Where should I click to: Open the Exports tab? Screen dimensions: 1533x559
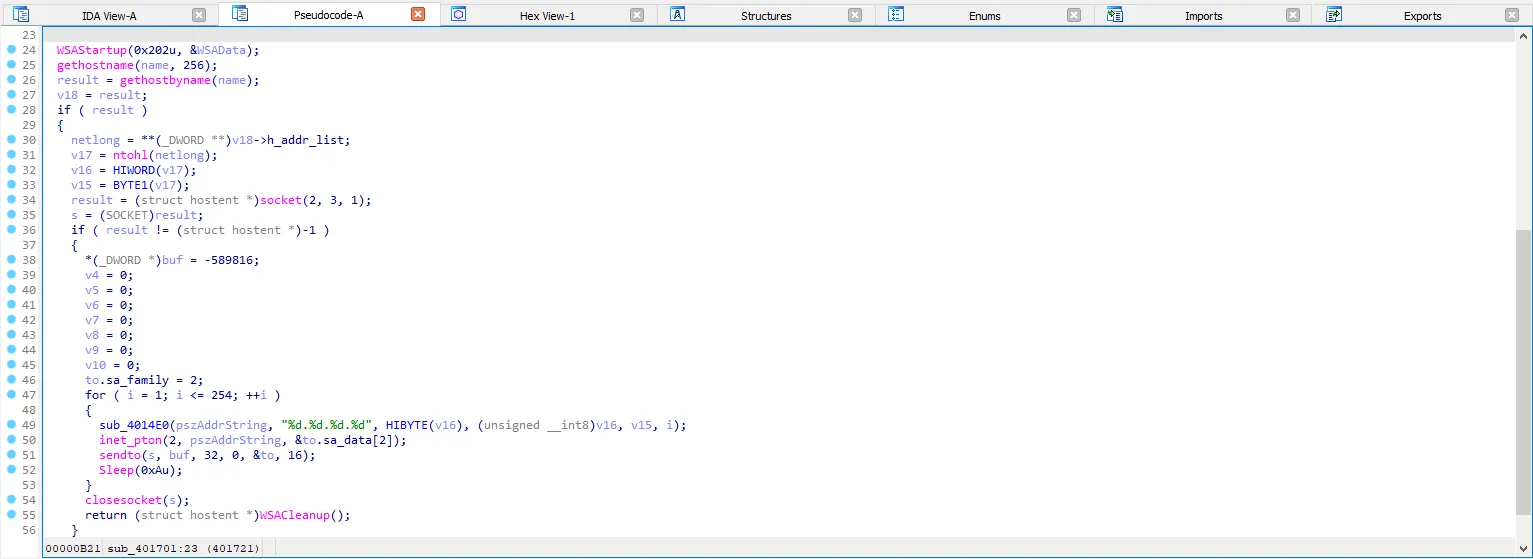tap(1422, 16)
